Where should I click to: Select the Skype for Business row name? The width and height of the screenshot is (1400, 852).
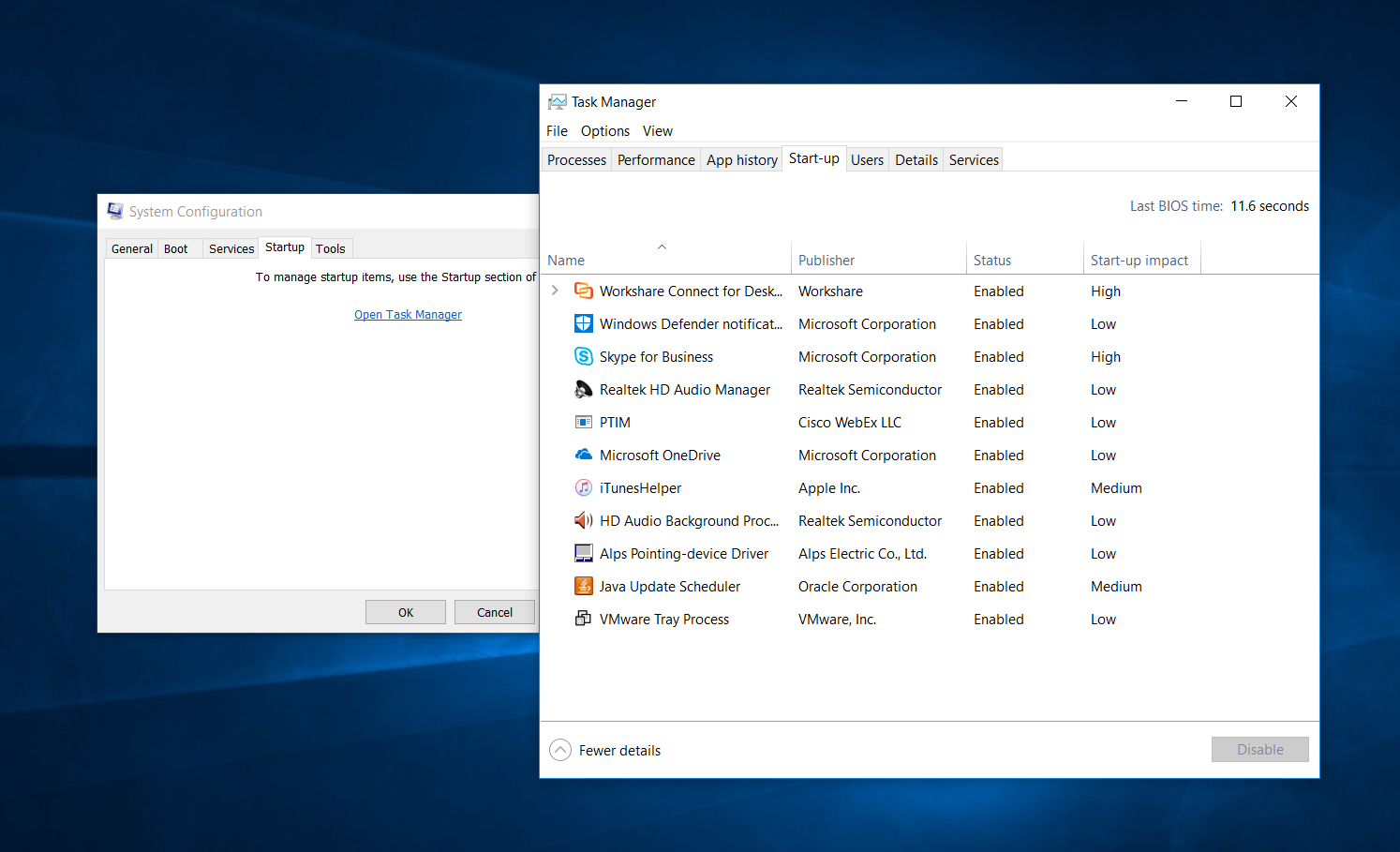656,357
